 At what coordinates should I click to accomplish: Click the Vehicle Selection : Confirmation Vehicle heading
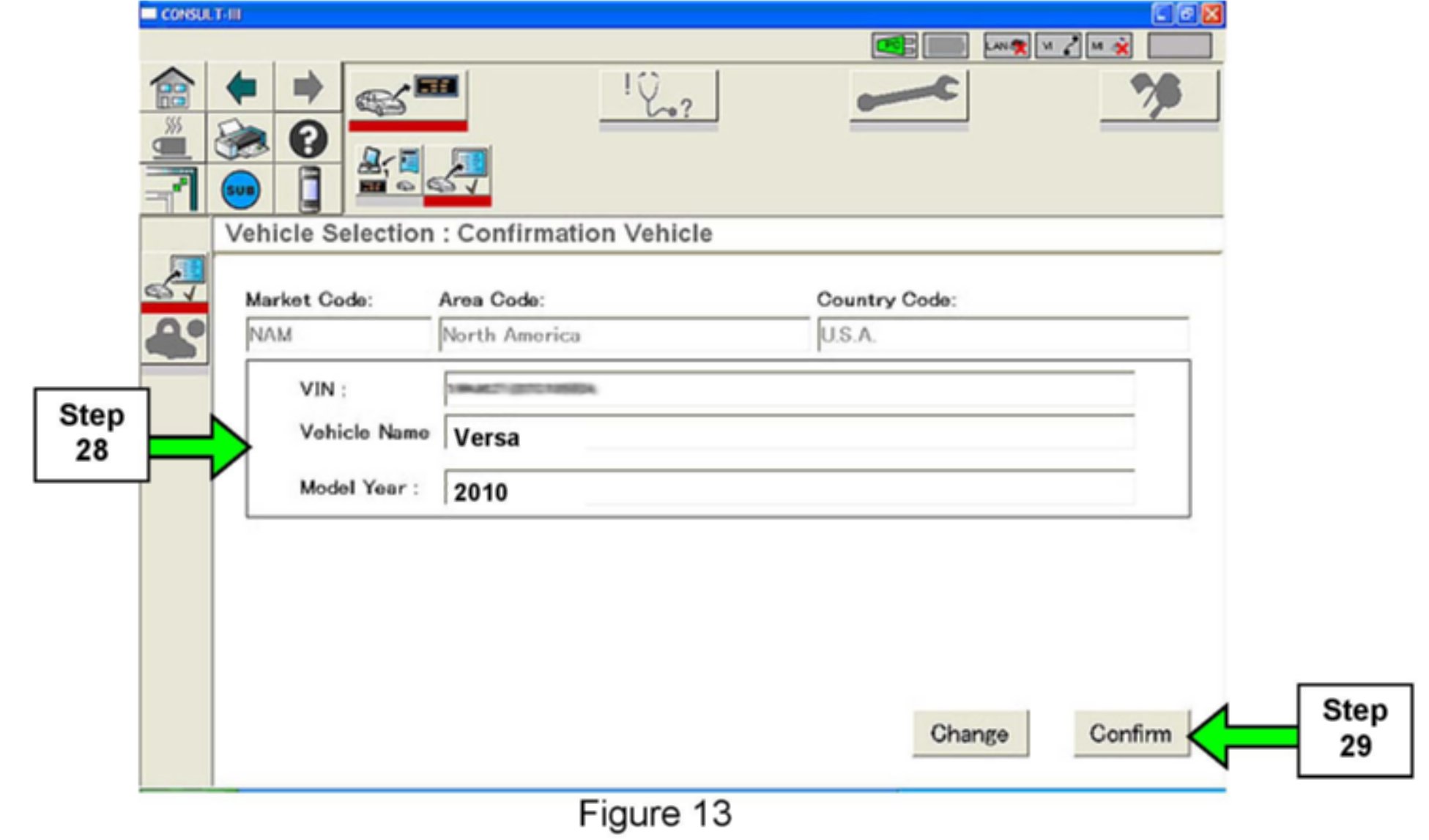pyautogui.click(x=469, y=234)
